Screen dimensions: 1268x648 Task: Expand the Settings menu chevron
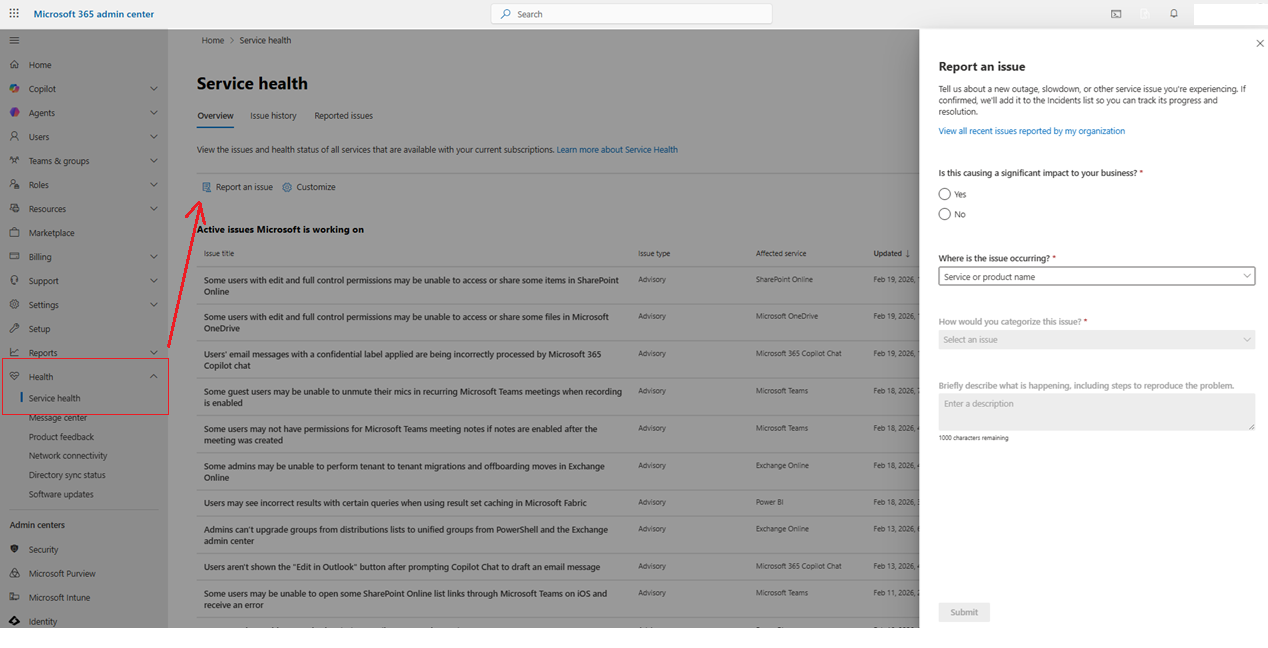(154, 305)
